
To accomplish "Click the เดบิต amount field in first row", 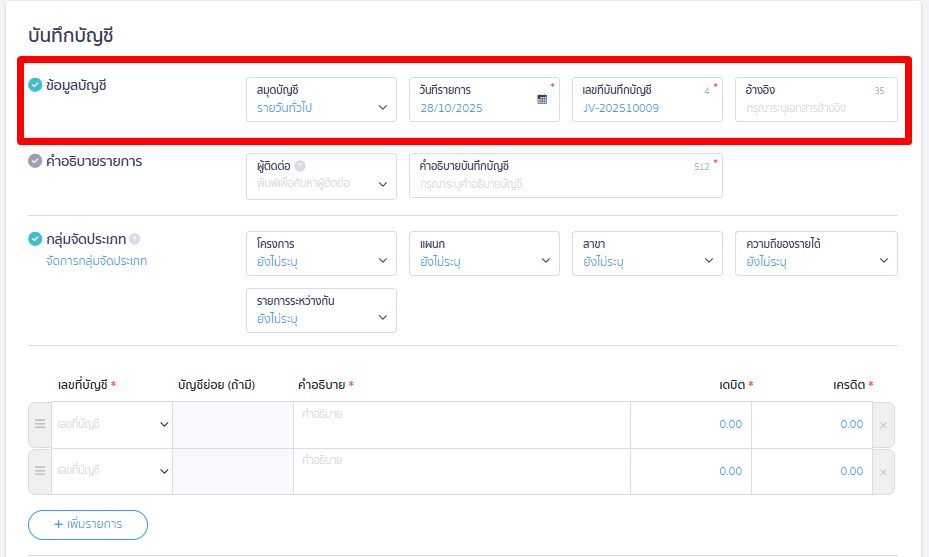I will [x=691, y=424].
